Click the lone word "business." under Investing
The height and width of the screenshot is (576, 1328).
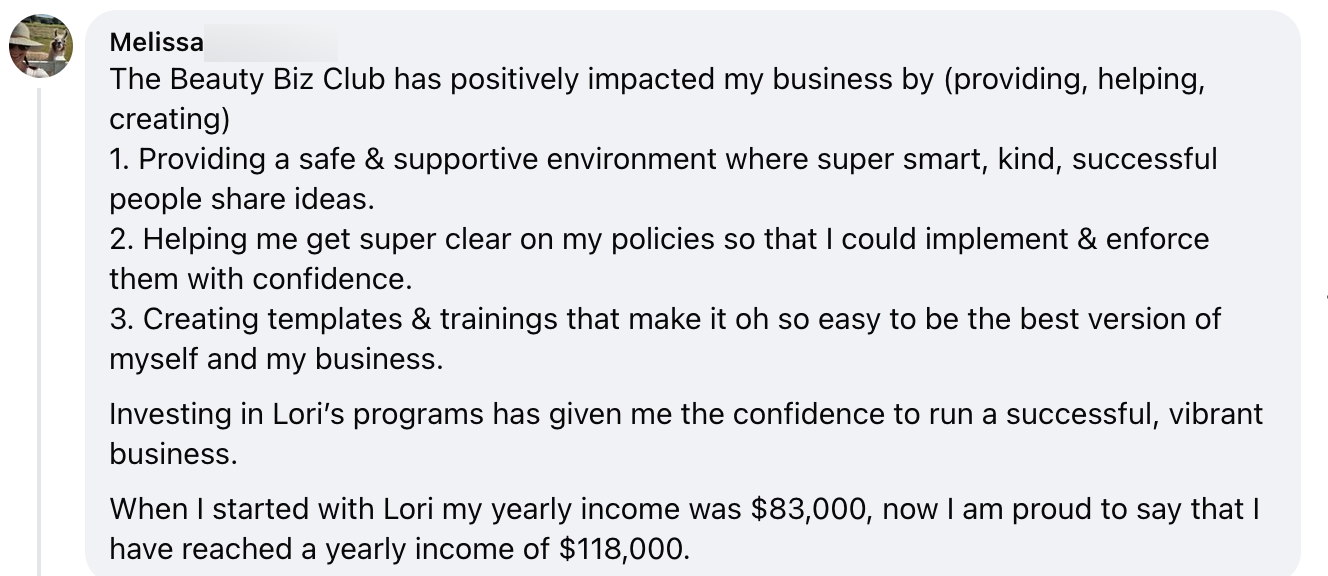(x=173, y=454)
